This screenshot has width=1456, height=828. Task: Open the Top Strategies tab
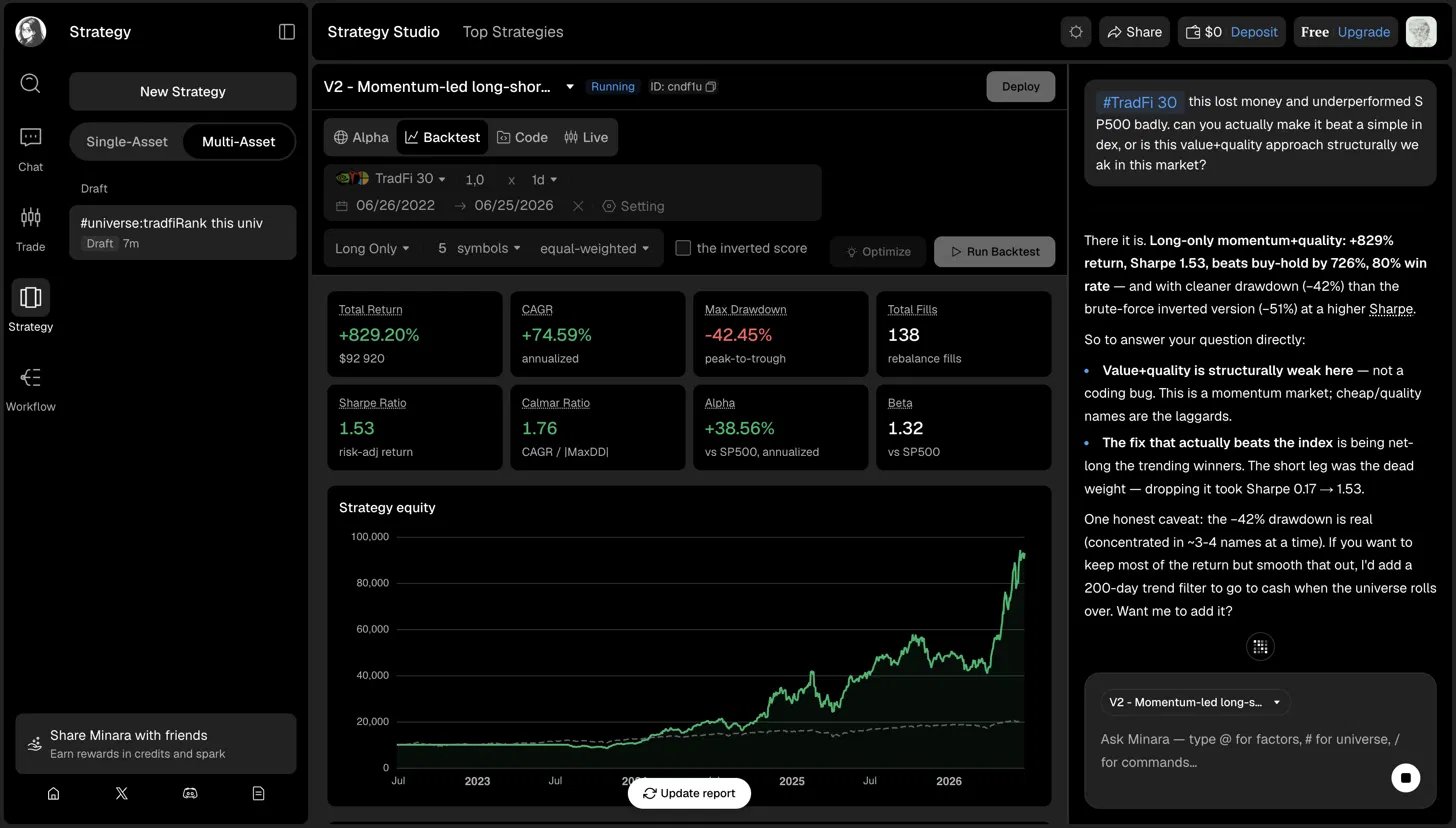point(513,32)
